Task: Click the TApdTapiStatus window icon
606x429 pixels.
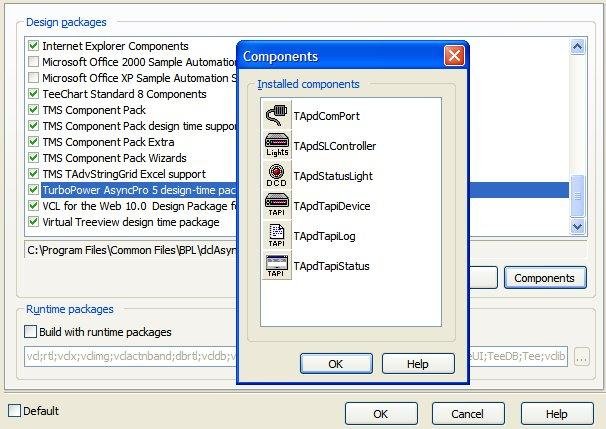Action: (276, 266)
